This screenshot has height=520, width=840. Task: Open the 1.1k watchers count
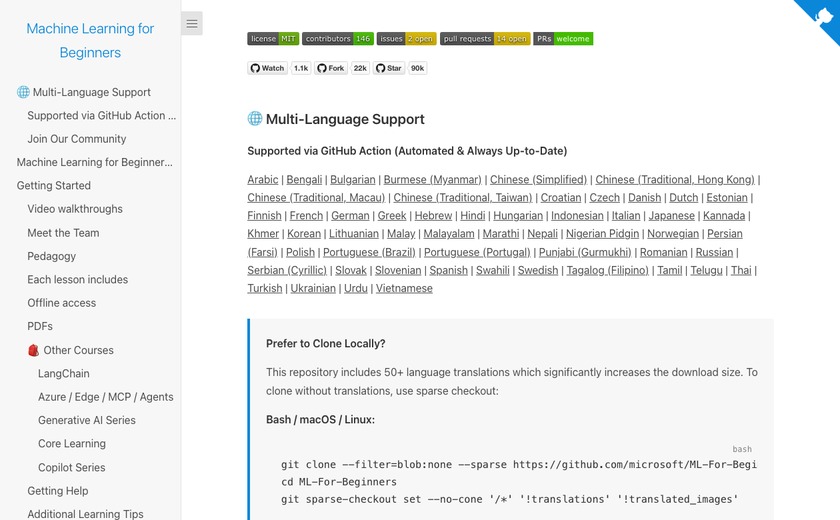click(301, 68)
